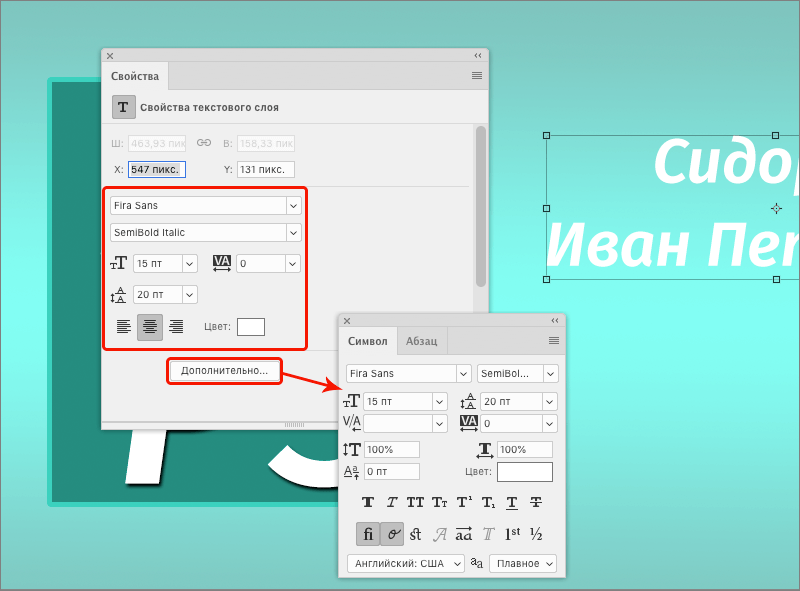Click the font size icon in Character panel
The width and height of the screenshot is (800, 591).
tap(352, 401)
